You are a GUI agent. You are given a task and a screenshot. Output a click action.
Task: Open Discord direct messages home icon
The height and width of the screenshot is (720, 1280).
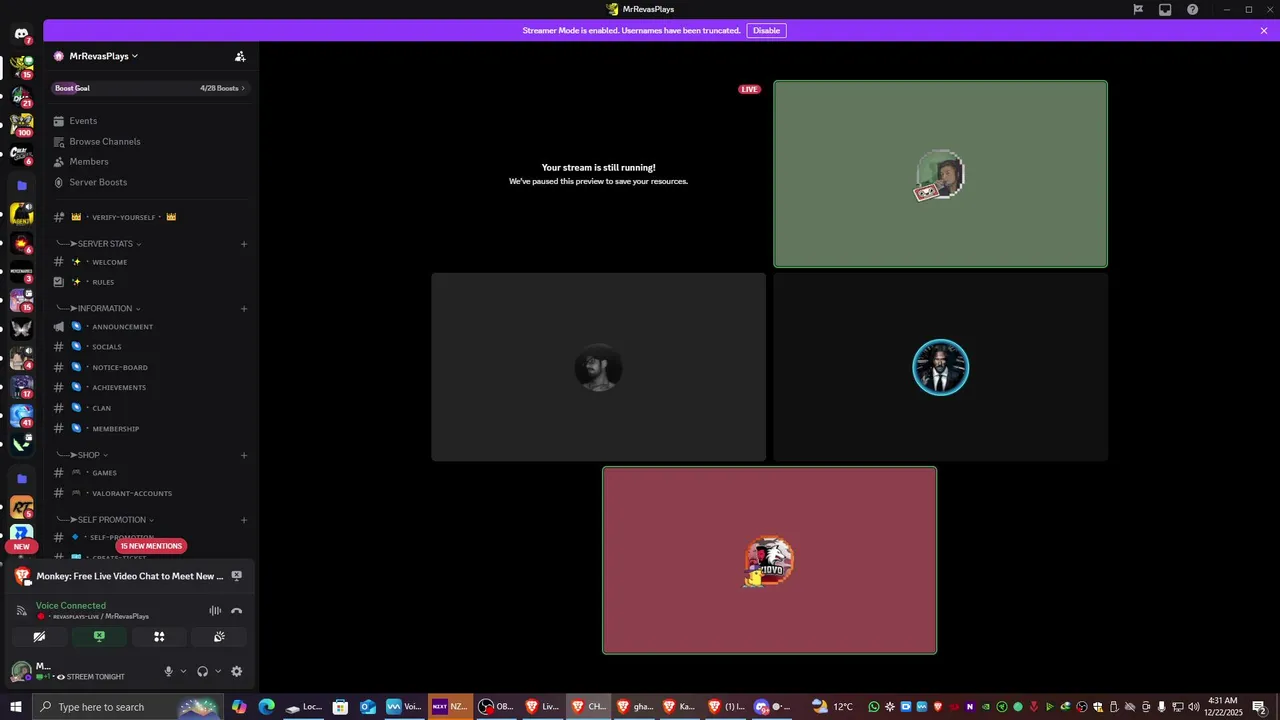pyautogui.click(x=21, y=34)
